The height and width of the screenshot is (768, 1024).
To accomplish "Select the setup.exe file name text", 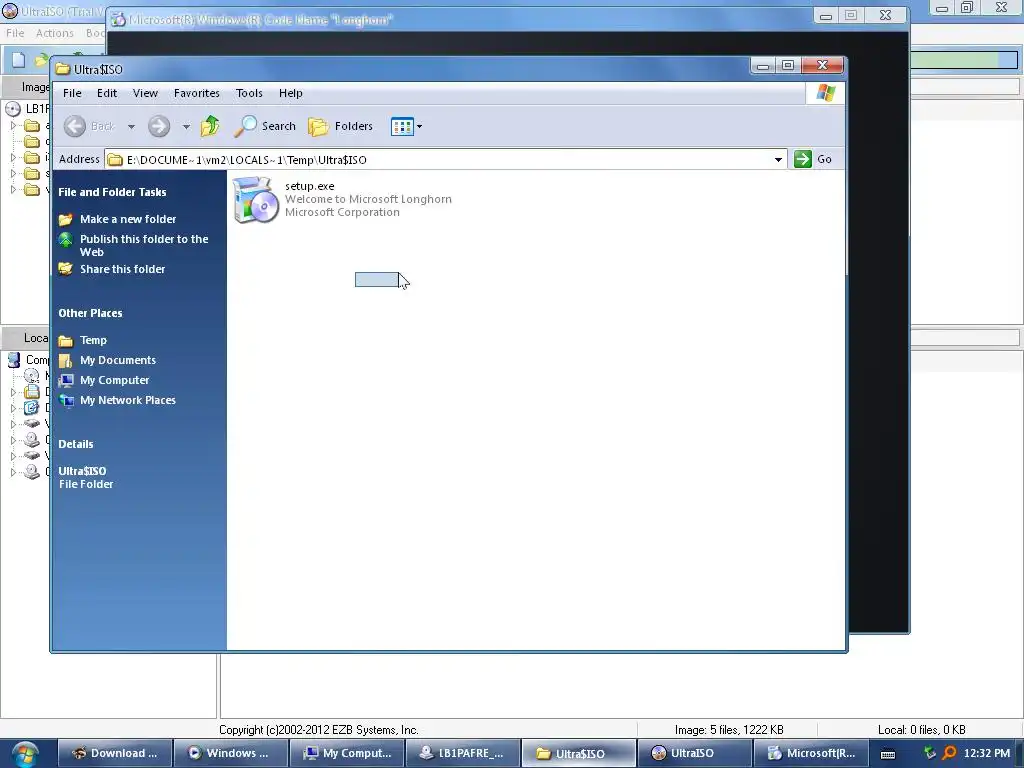I will pos(310,186).
